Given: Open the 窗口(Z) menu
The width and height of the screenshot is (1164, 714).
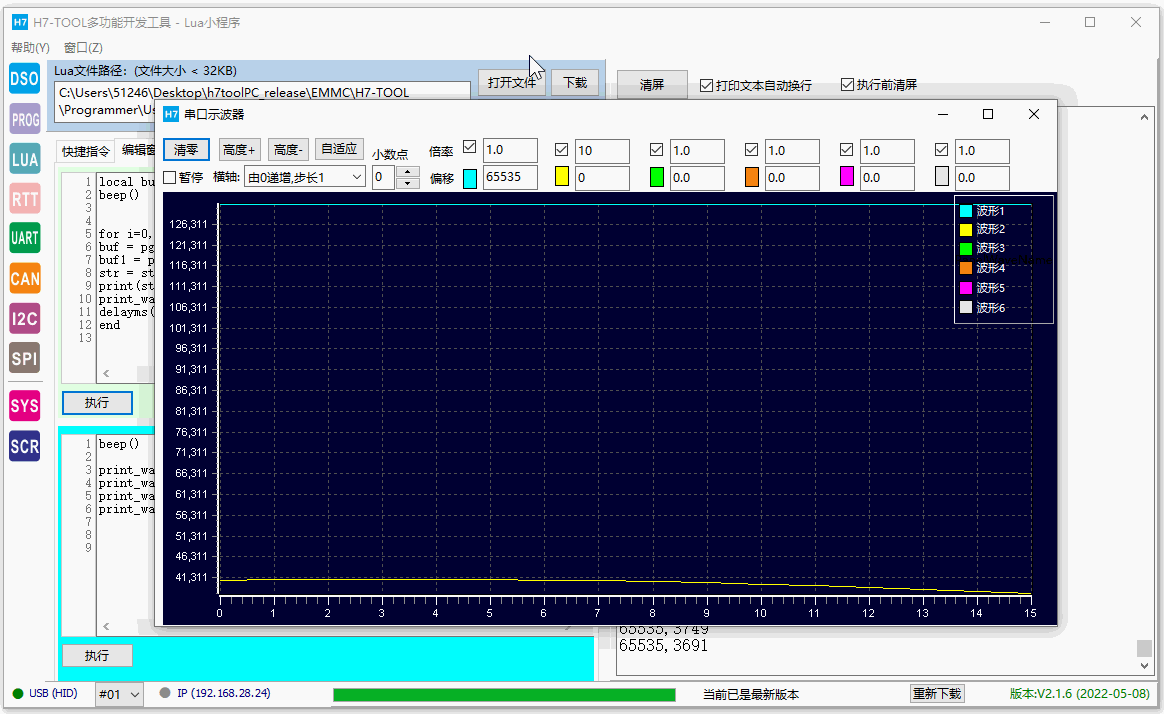Looking at the screenshot, I should point(83,48).
